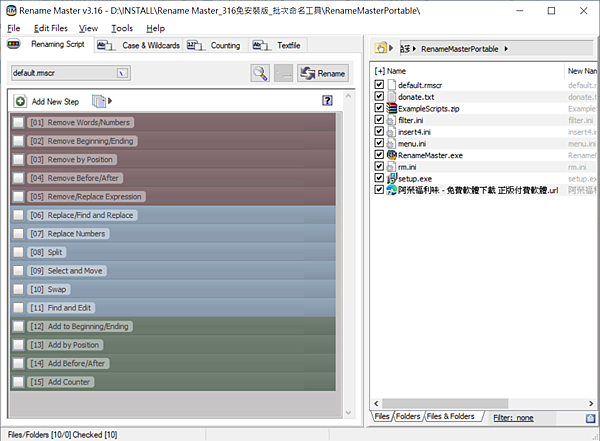Open the Help menu

(x=155, y=28)
